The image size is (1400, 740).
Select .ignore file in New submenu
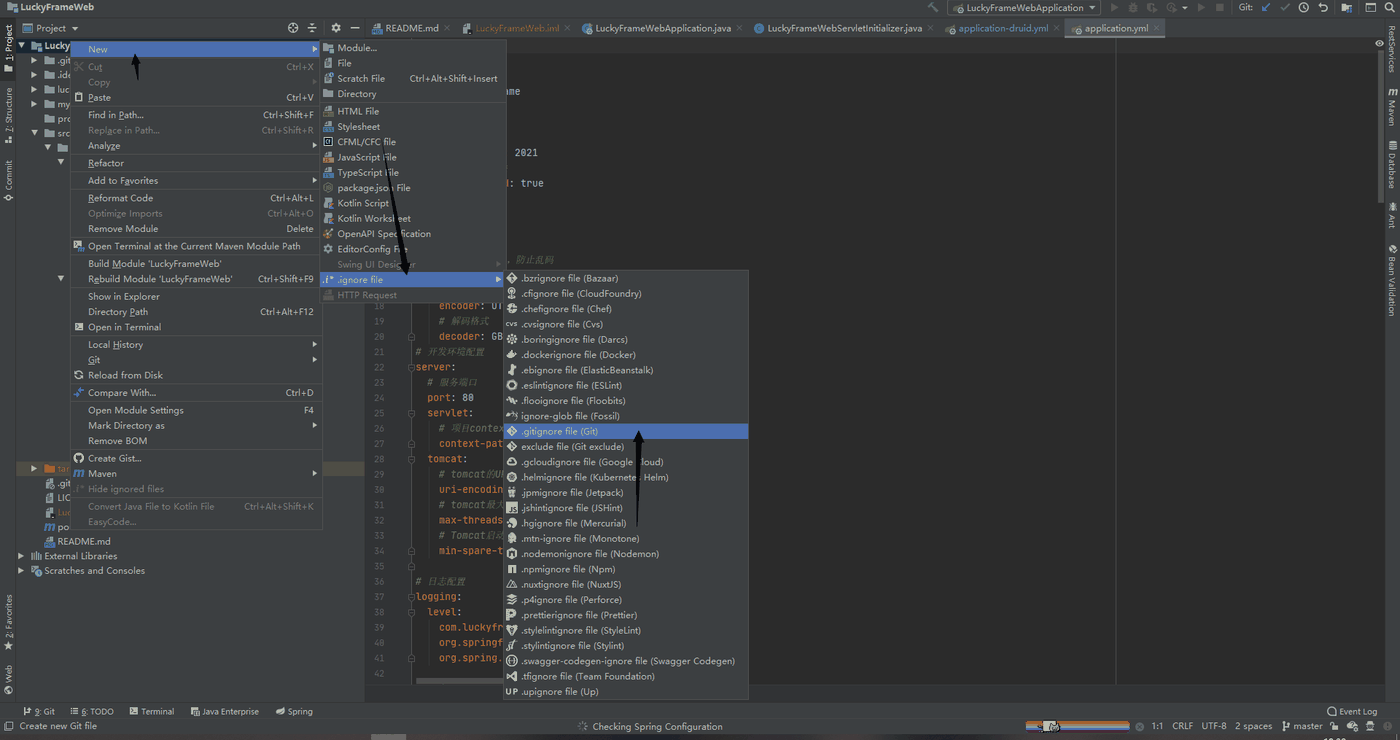pyautogui.click(x=412, y=280)
